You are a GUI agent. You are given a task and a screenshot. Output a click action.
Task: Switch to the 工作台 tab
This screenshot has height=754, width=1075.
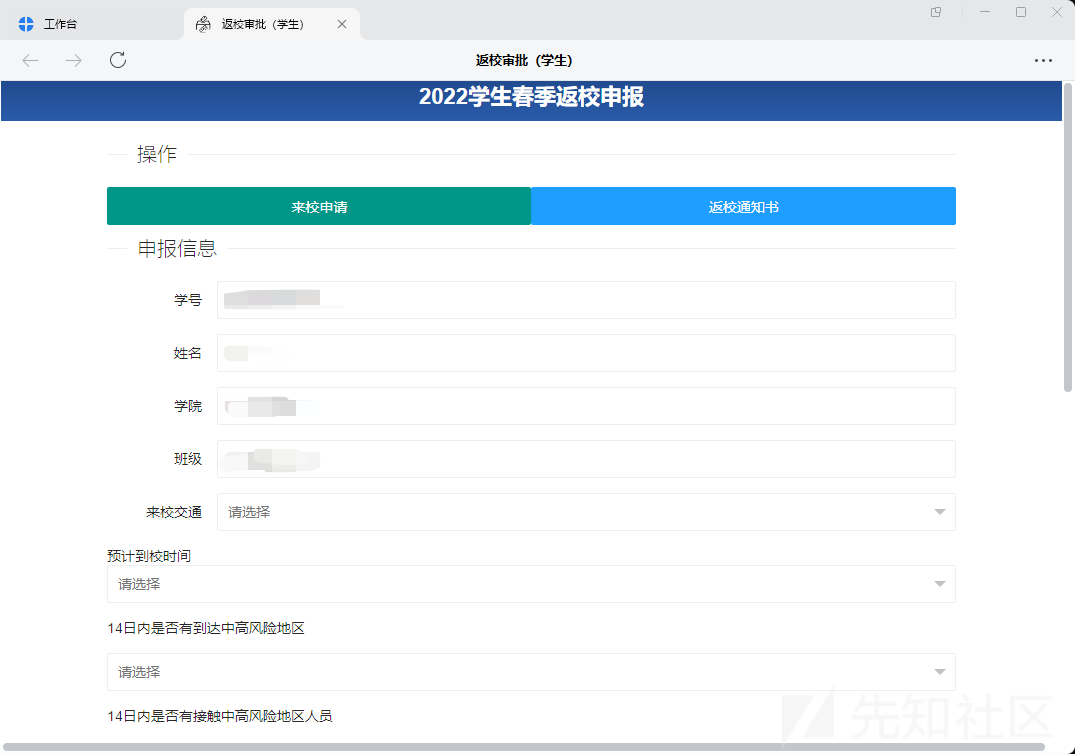(92, 24)
